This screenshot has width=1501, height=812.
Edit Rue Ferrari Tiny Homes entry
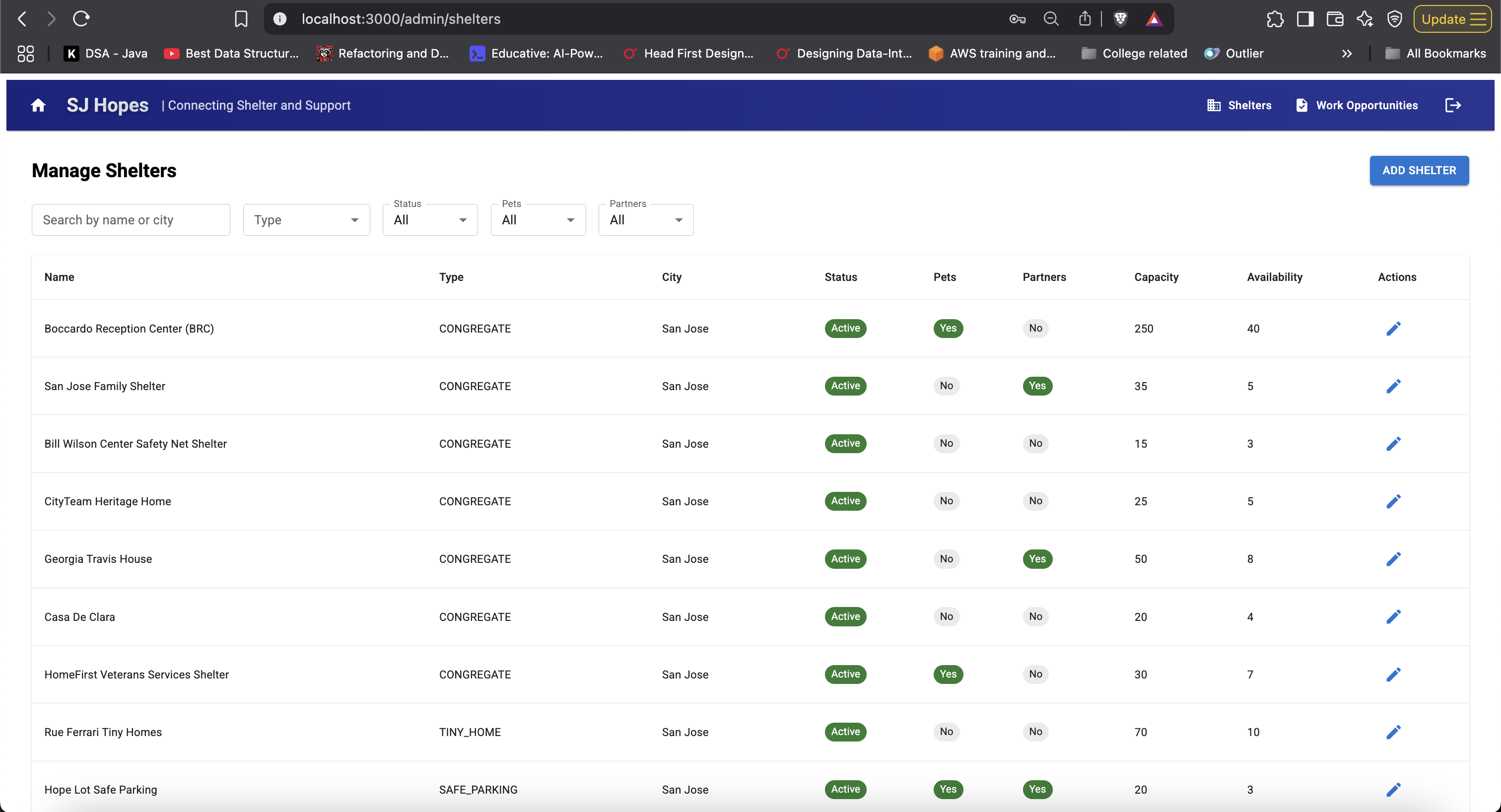click(1393, 732)
